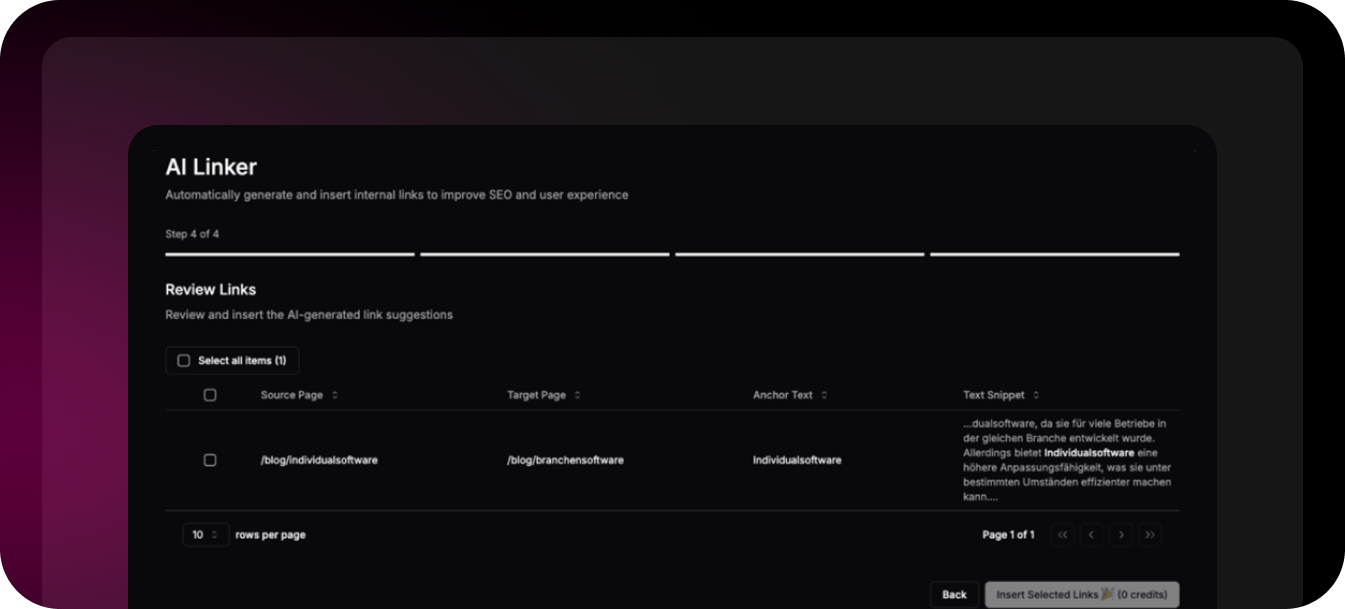The height and width of the screenshot is (609, 1345).
Task: Click the Individualsoftware anchor text cell
Action: click(797, 460)
